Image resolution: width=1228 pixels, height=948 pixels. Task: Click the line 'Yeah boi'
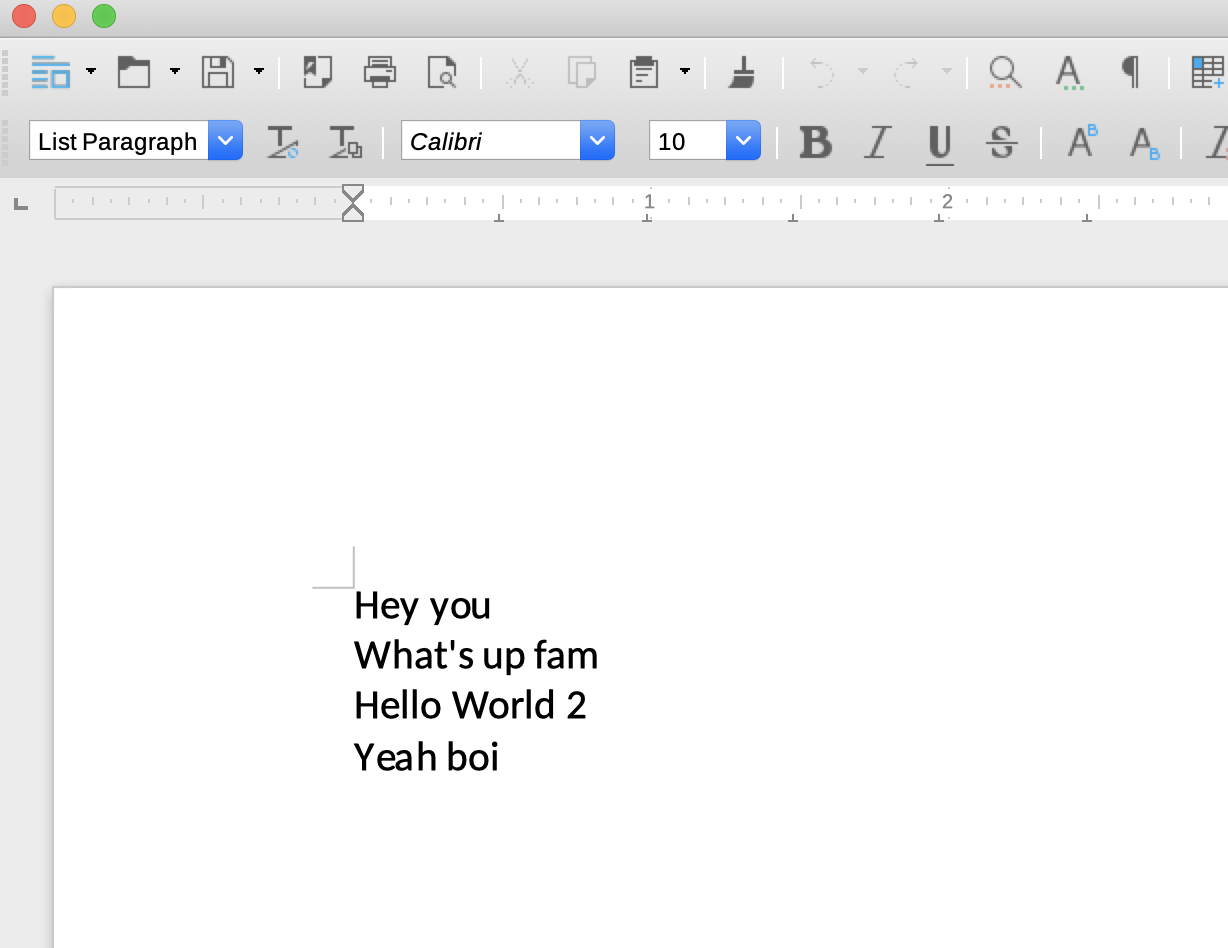click(x=426, y=757)
